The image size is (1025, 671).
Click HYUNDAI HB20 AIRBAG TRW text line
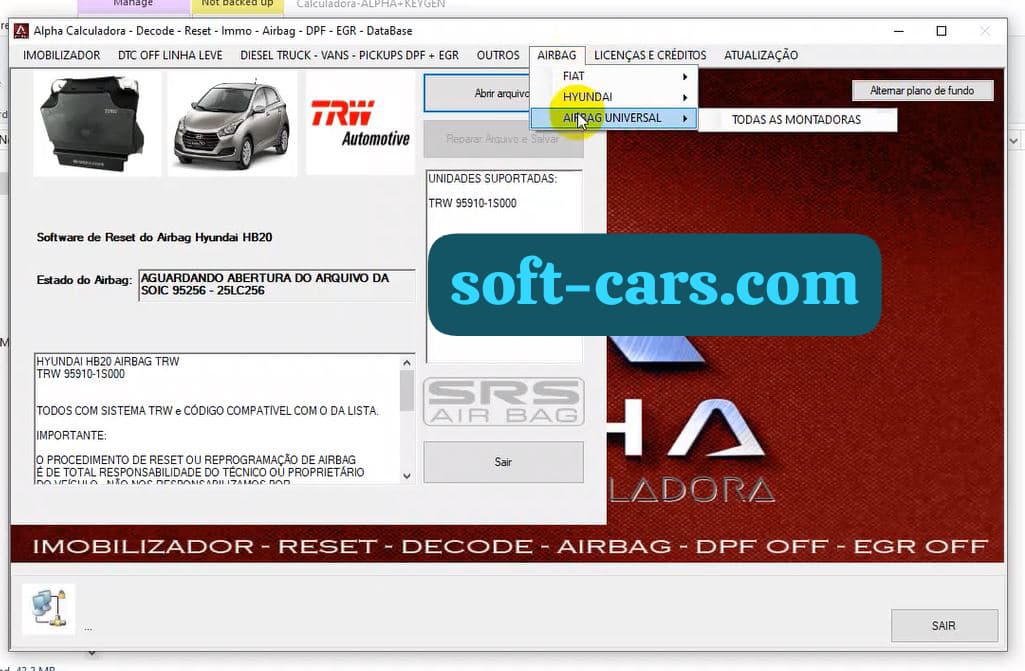108,361
